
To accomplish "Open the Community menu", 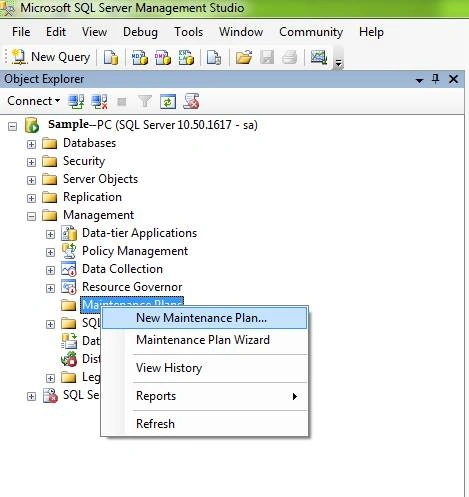I will 311,32.
